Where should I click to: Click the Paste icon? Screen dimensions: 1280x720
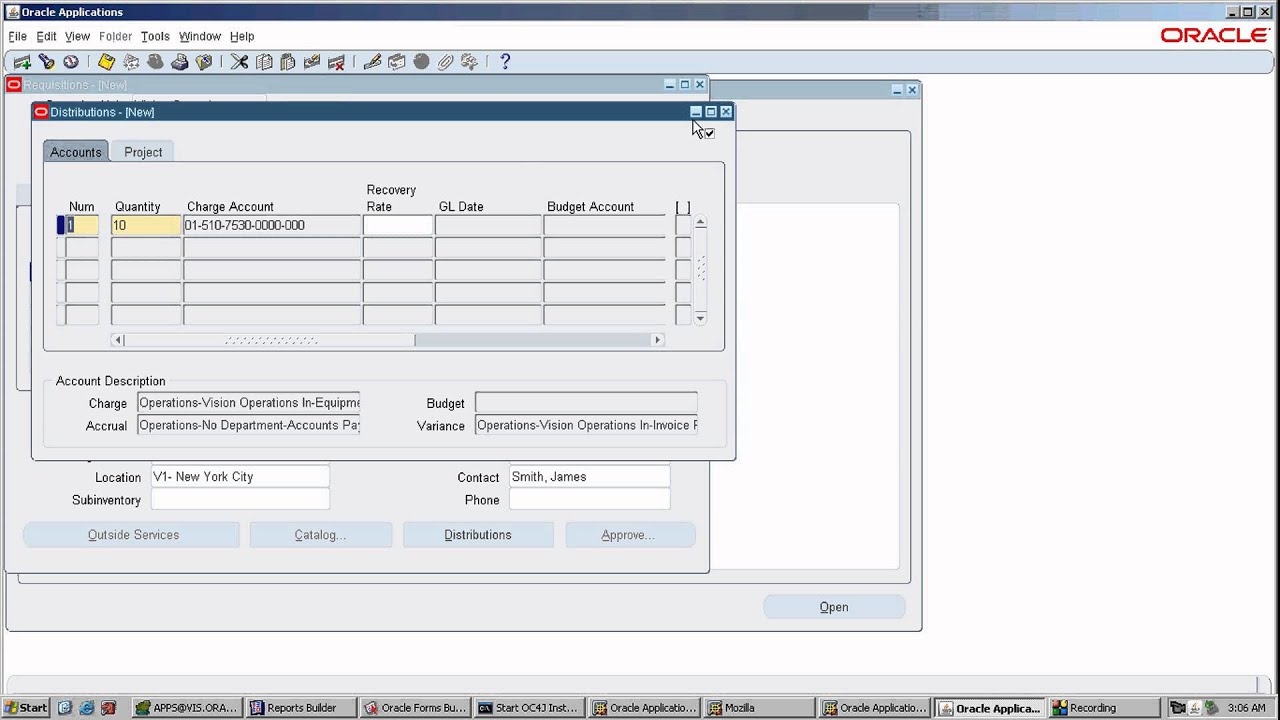point(287,61)
